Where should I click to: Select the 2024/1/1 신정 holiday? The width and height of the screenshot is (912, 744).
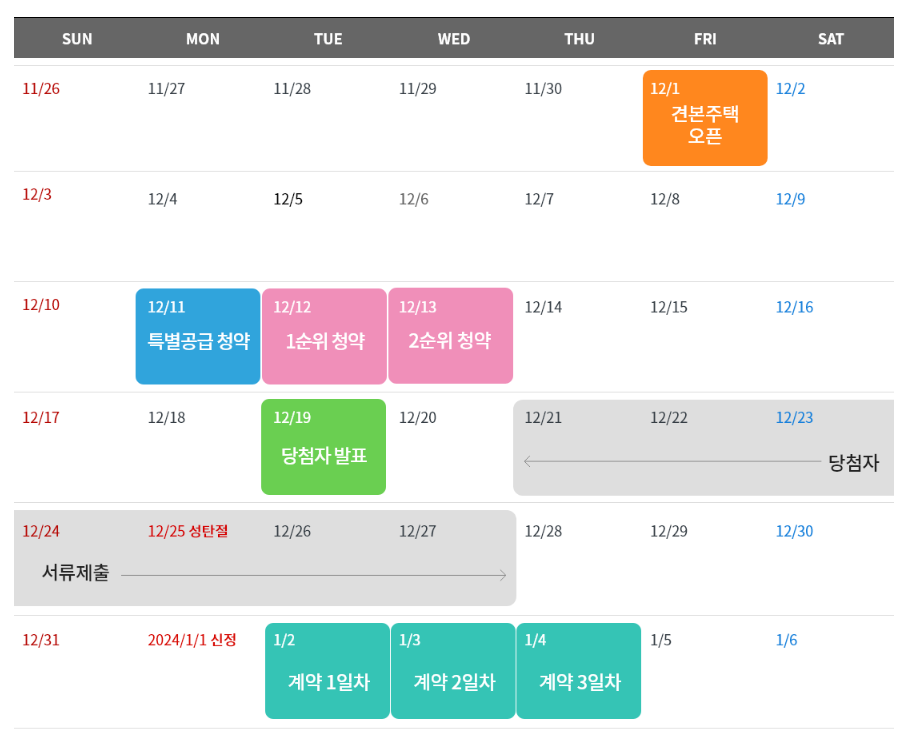tap(192, 640)
